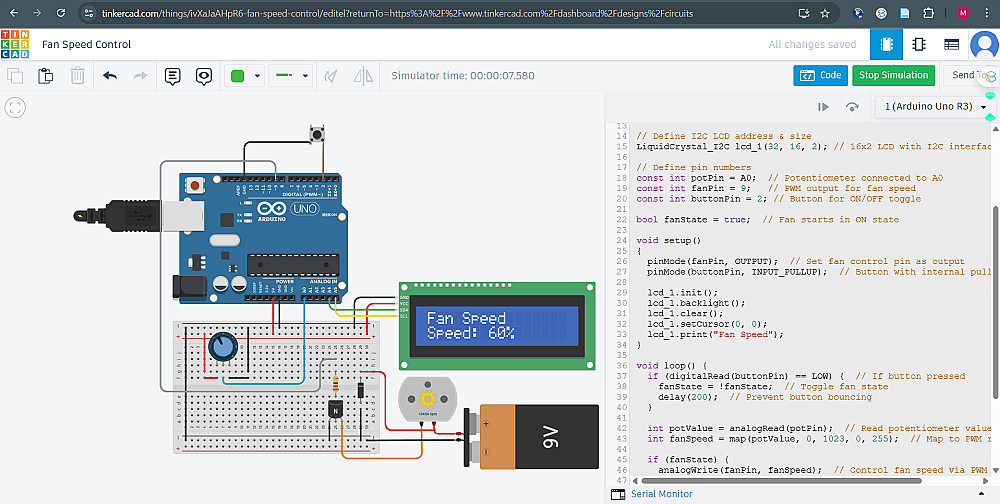Click the Code button

tap(820, 75)
